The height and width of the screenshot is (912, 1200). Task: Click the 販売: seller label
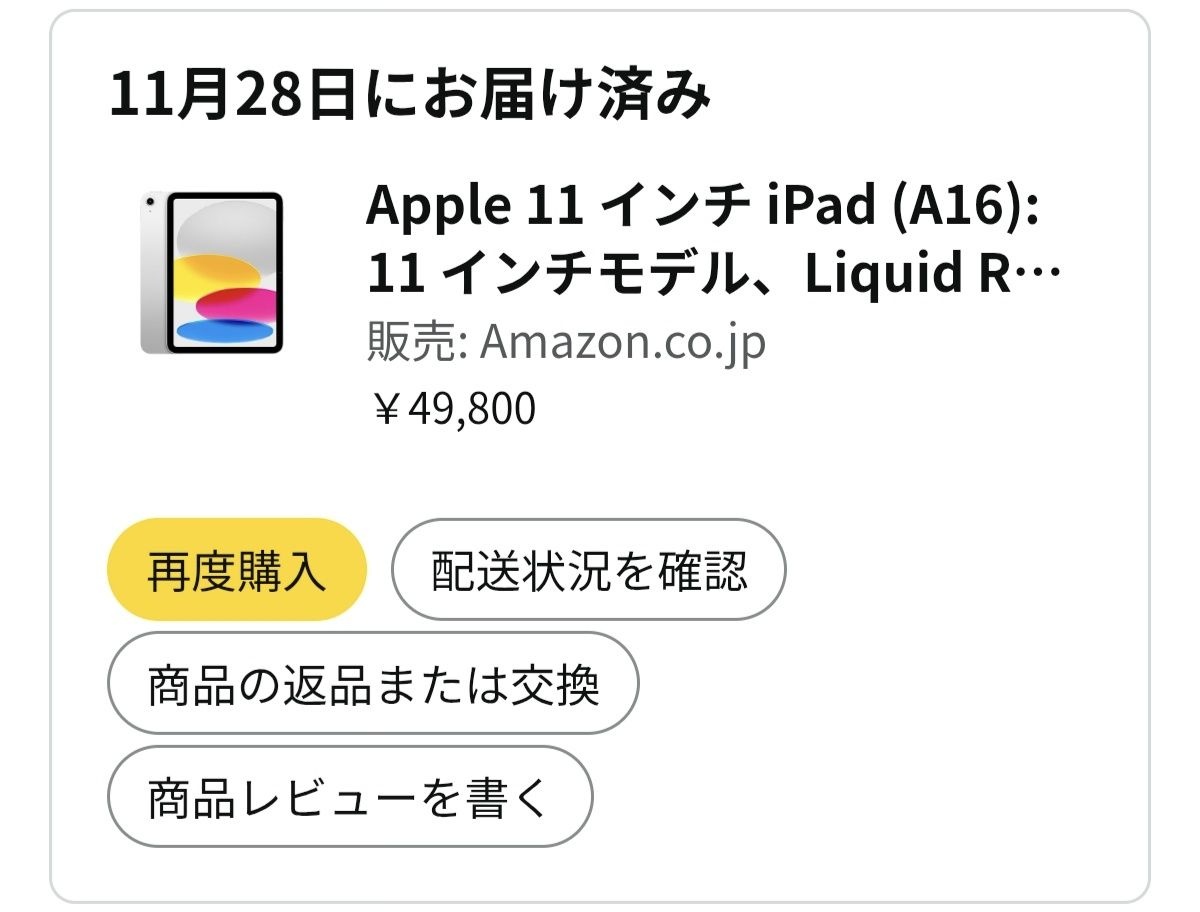(x=417, y=343)
